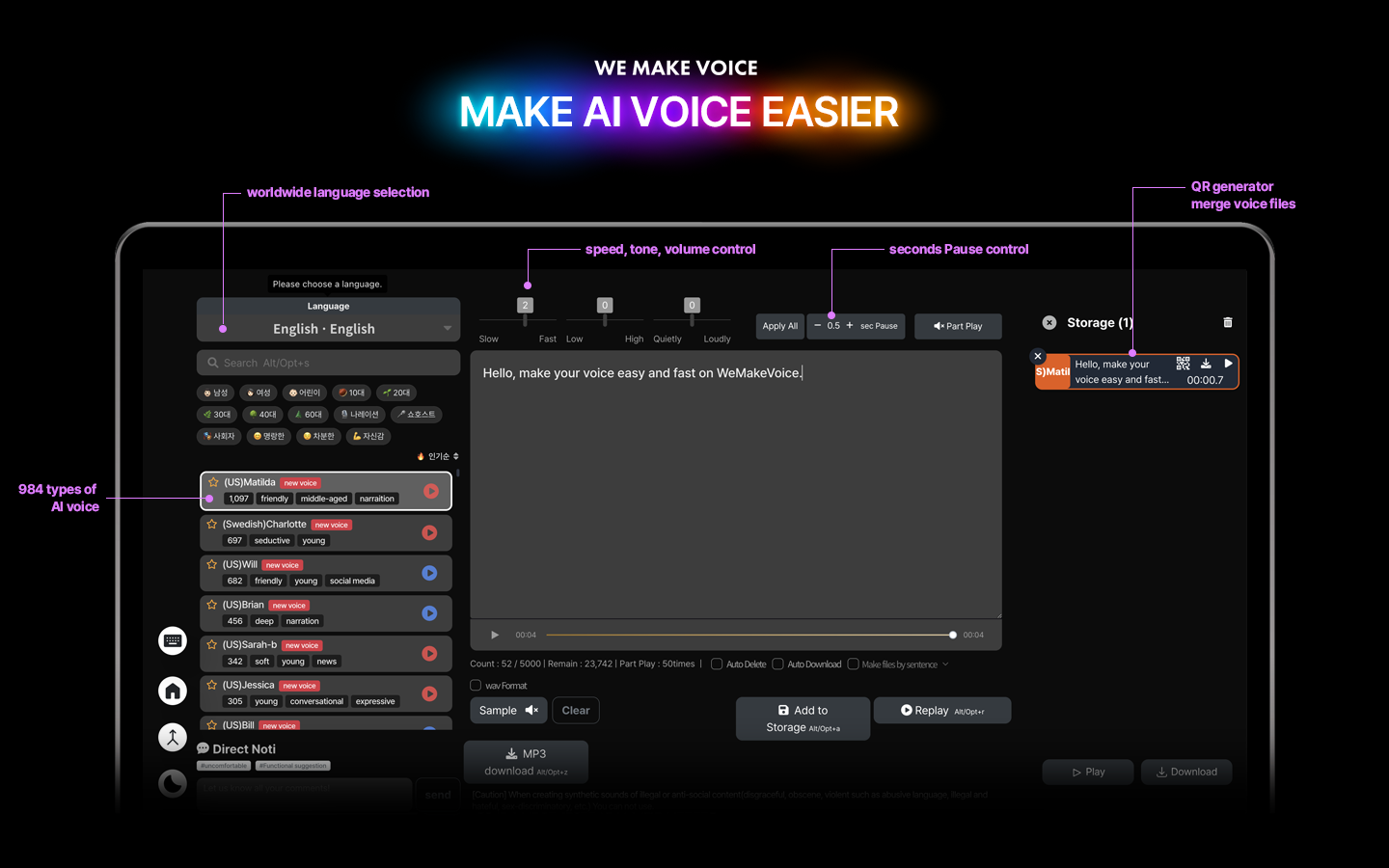
Task: Click the Sample mute button
Action: pos(508,711)
